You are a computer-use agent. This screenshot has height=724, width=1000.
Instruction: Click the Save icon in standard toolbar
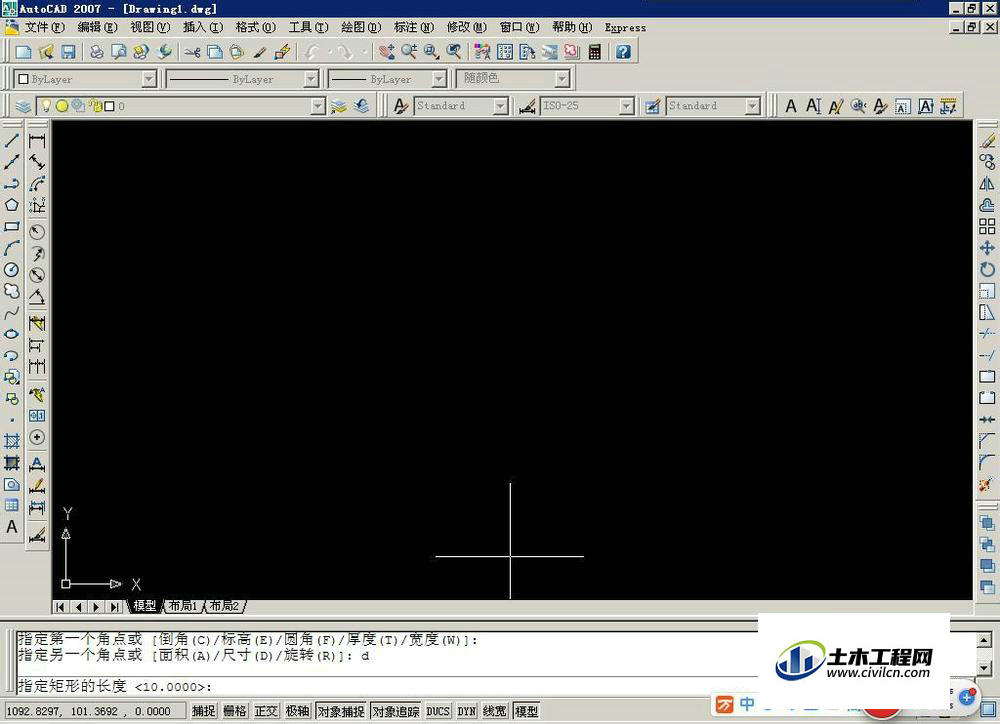(68, 52)
